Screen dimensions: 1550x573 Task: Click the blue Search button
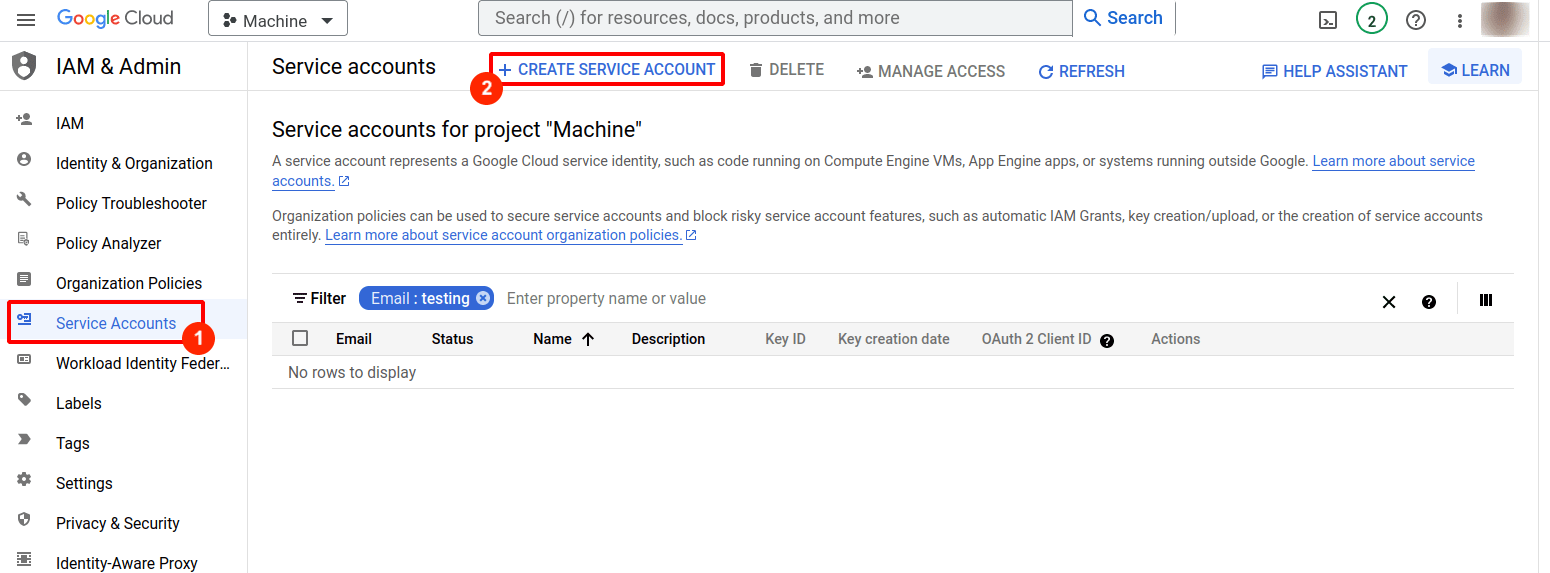pyautogui.click(x=1123, y=18)
